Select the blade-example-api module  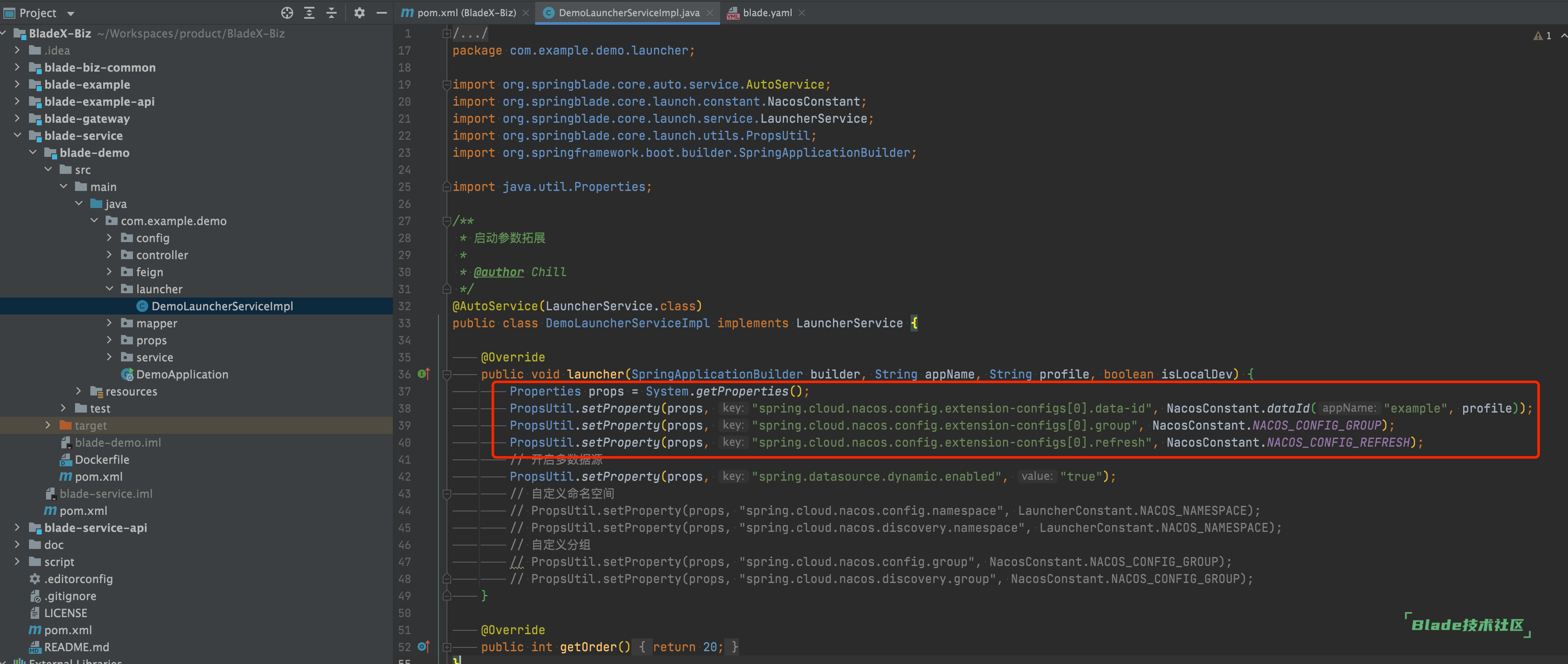tap(99, 101)
